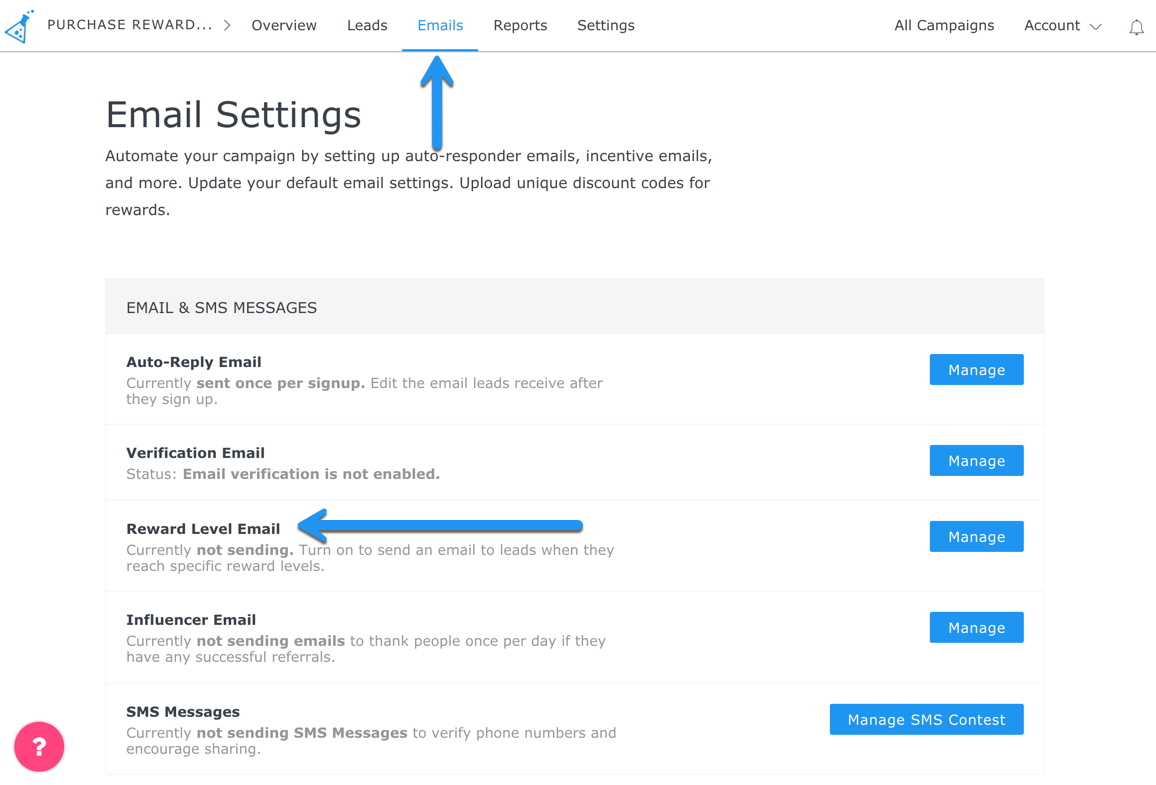Switch to the Leads tab

pyautogui.click(x=367, y=26)
